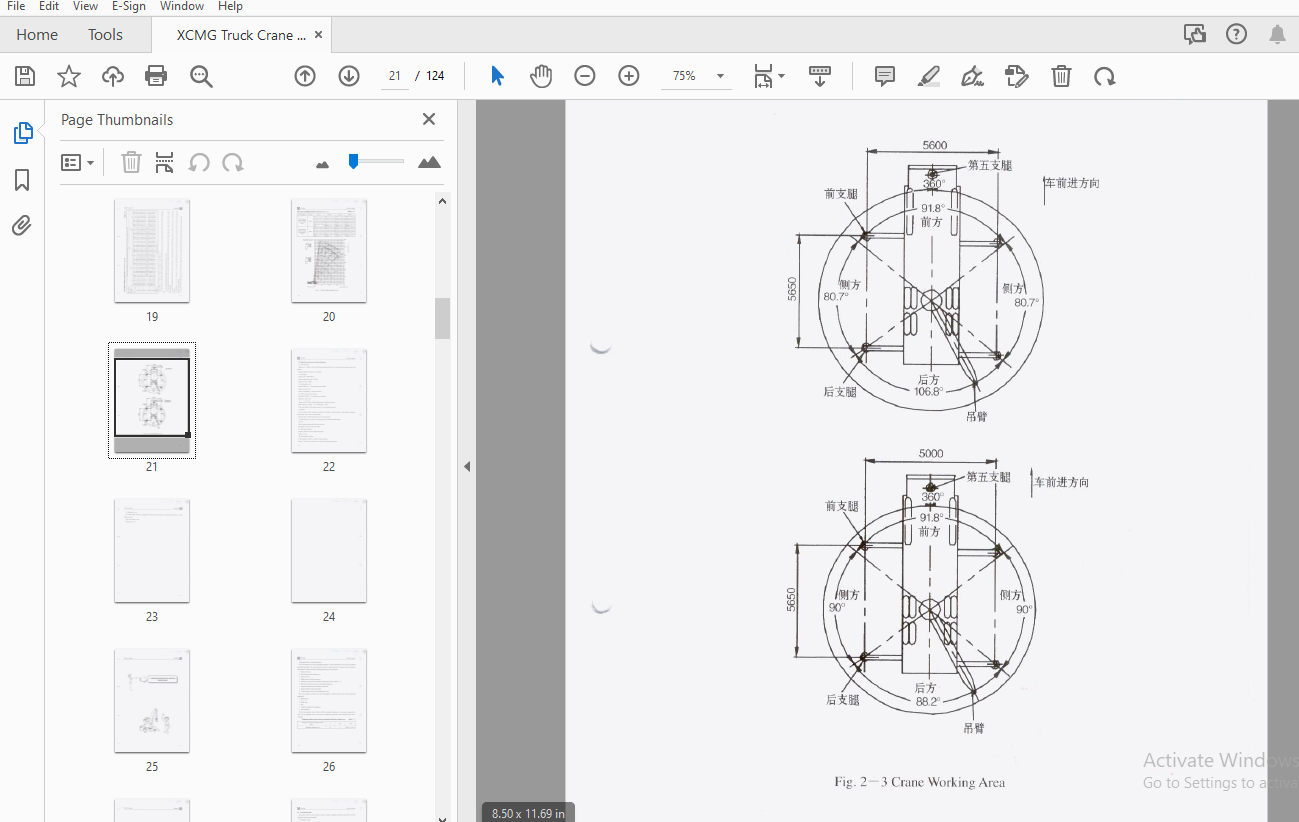Zoom in with plus icon
The width and height of the screenshot is (1299, 822).
tap(629, 76)
